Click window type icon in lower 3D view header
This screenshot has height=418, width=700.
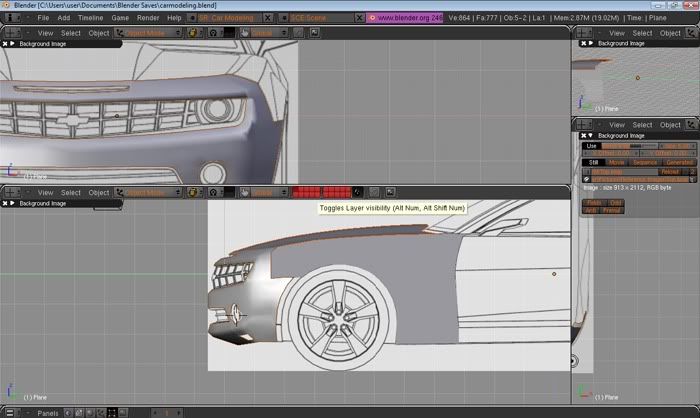point(12,192)
